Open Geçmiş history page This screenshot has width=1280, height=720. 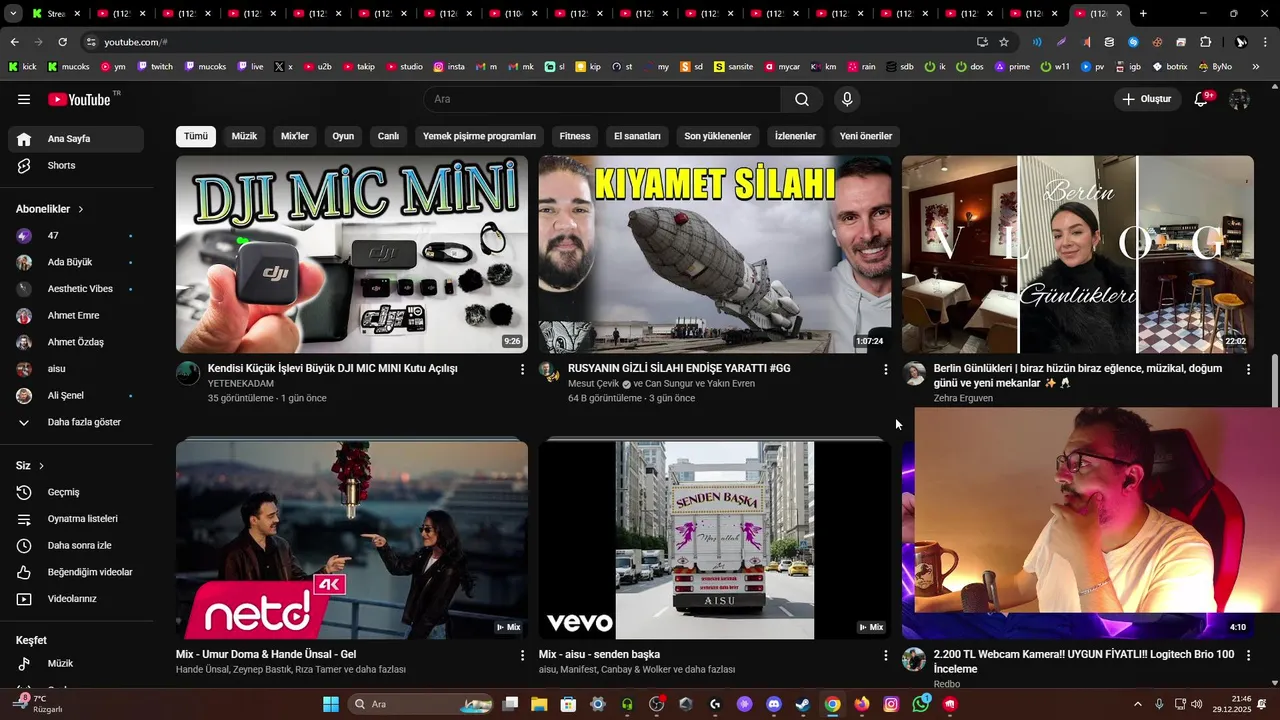click(76, 492)
